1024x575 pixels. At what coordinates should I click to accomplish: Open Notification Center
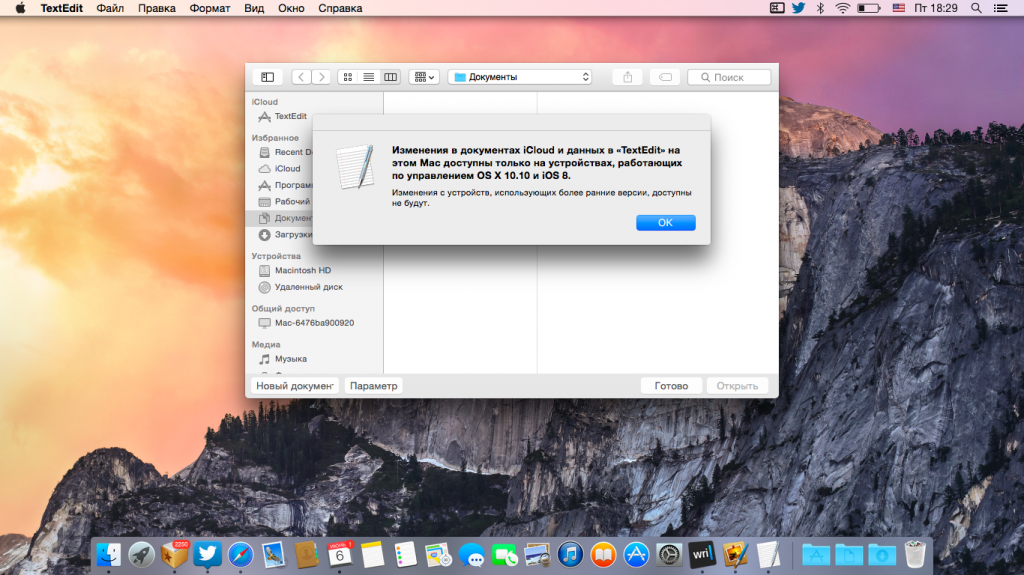1000,8
